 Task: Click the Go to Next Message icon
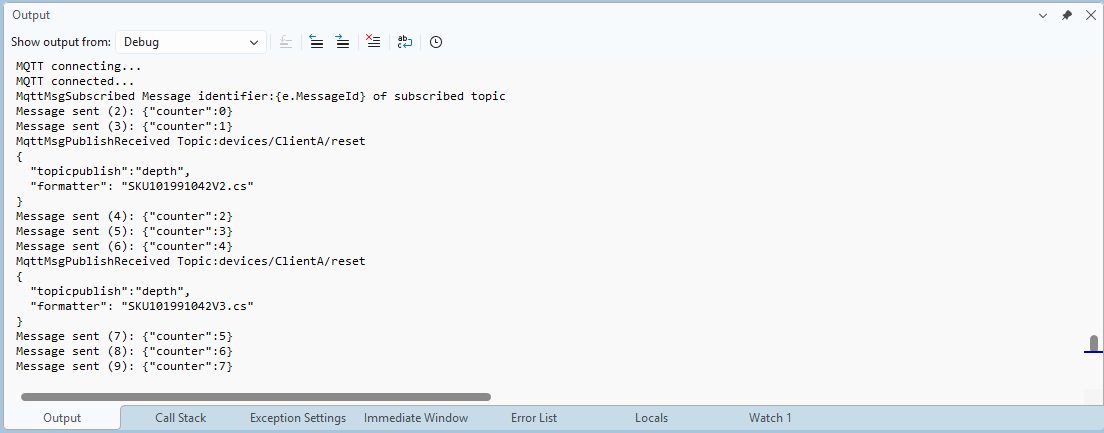pos(342,42)
